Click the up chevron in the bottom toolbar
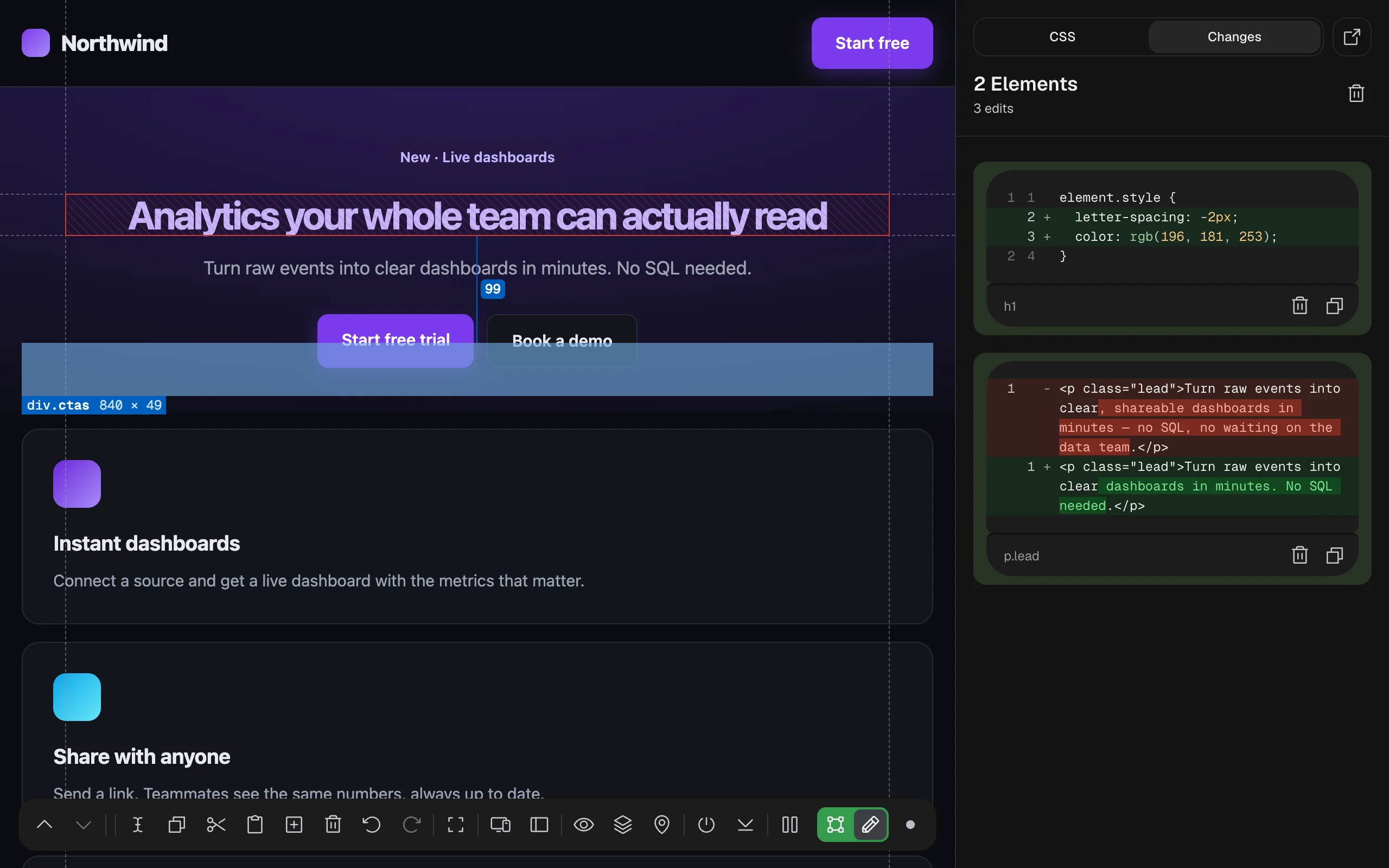 click(x=45, y=825)
